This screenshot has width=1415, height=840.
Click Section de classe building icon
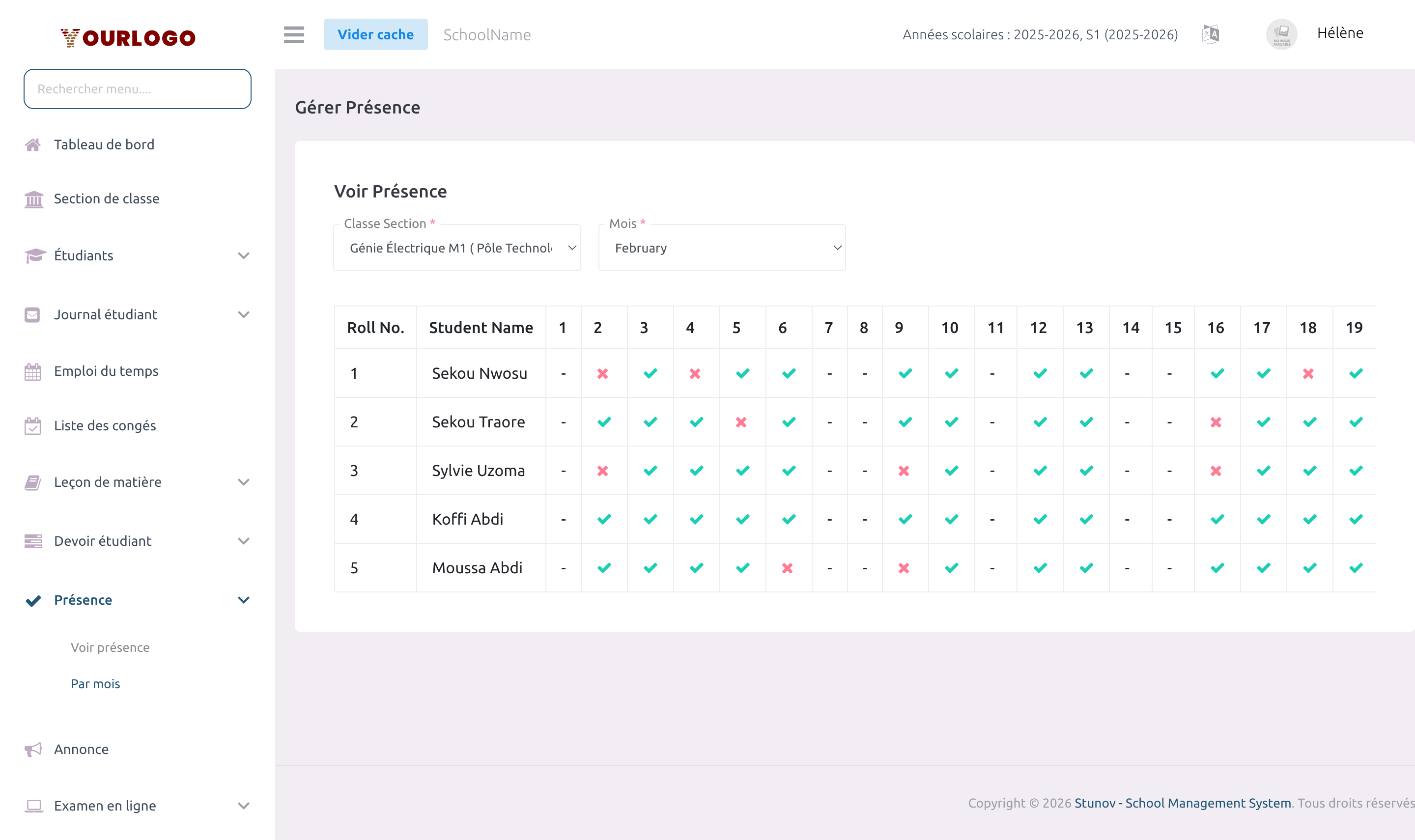(33, 199)
